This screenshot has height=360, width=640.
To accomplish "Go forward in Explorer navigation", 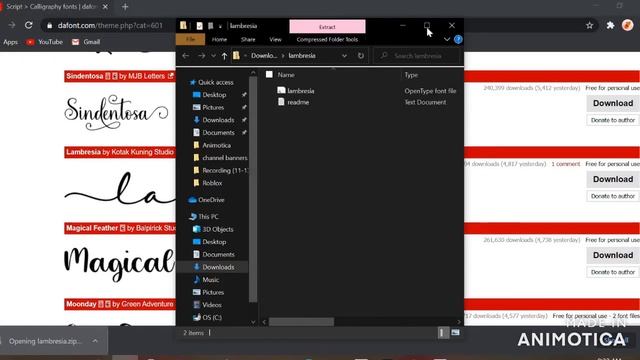I will [x=201, y=56].
